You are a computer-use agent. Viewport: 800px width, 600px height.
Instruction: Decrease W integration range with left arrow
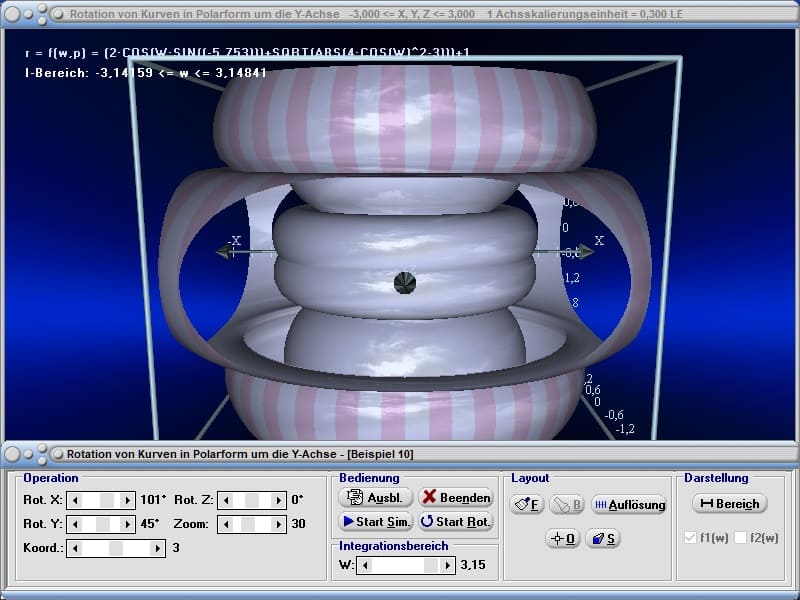point(365,565)
